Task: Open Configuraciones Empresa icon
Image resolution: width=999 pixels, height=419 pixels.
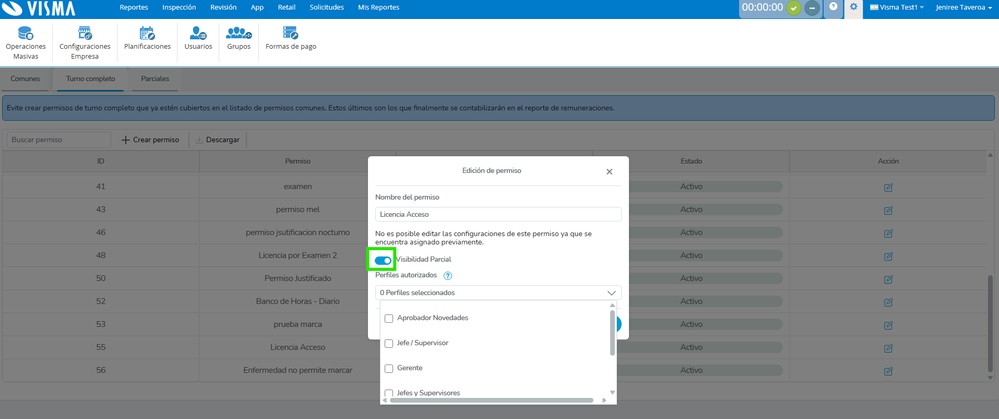Action: pyautogui.click(x=85, y=43)
